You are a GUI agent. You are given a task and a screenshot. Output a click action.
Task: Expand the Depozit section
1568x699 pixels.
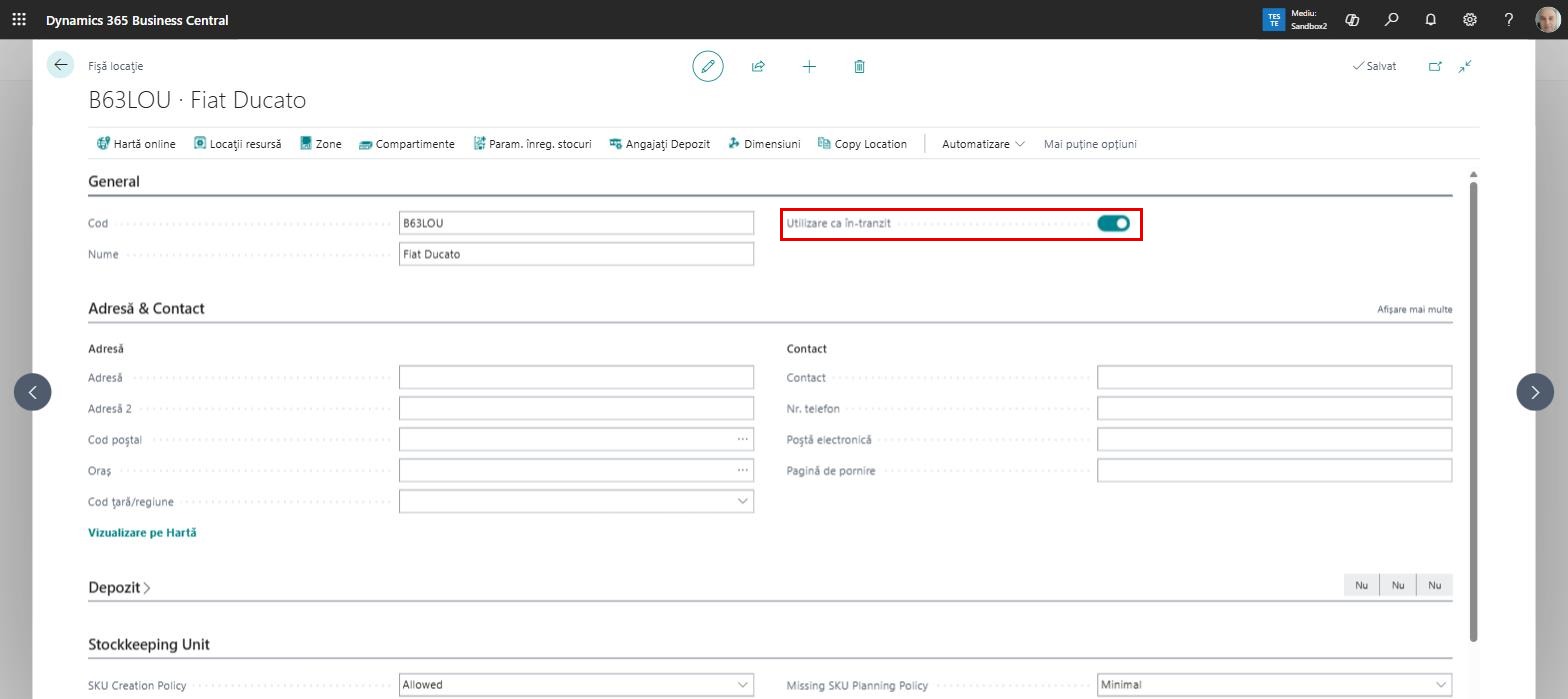119,587
